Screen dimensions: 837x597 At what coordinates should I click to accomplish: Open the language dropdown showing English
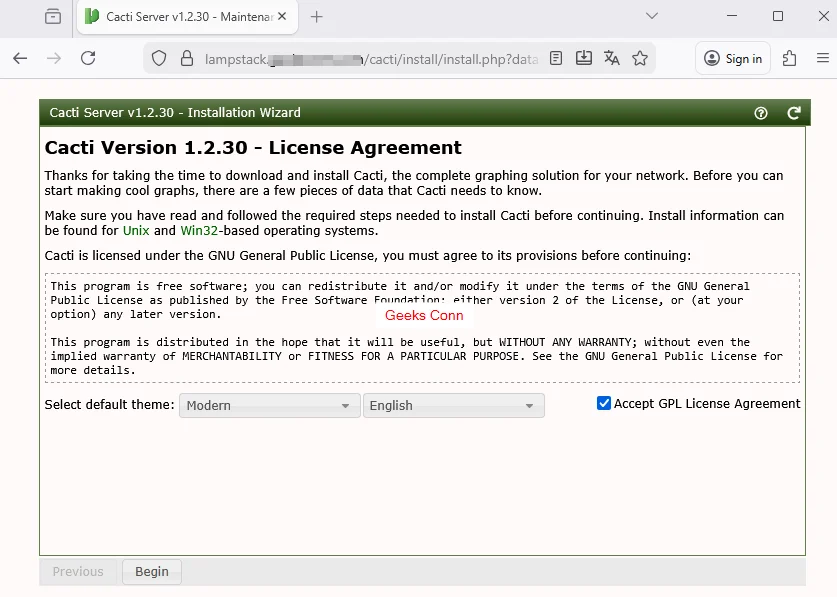(453, 405)
